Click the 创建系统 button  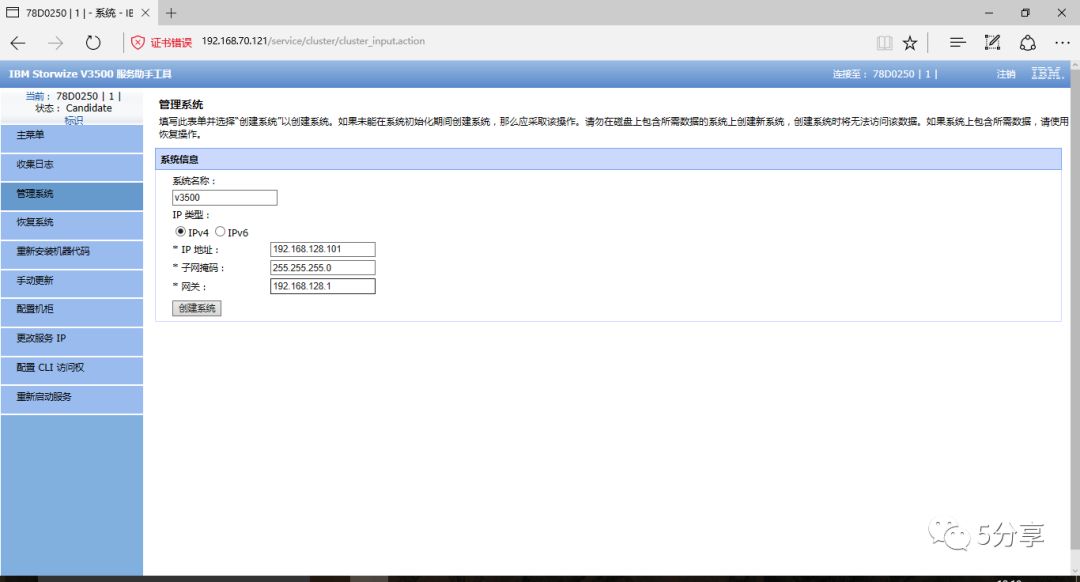coord(196,308)
